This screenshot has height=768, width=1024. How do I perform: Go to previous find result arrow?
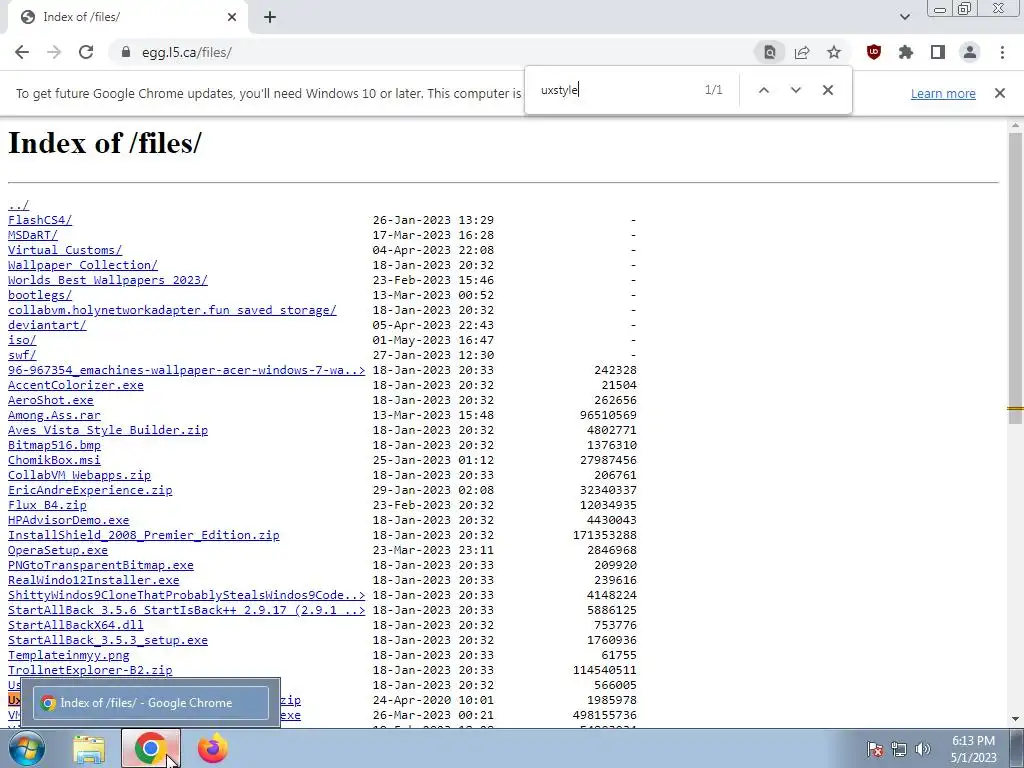point(763,90)
